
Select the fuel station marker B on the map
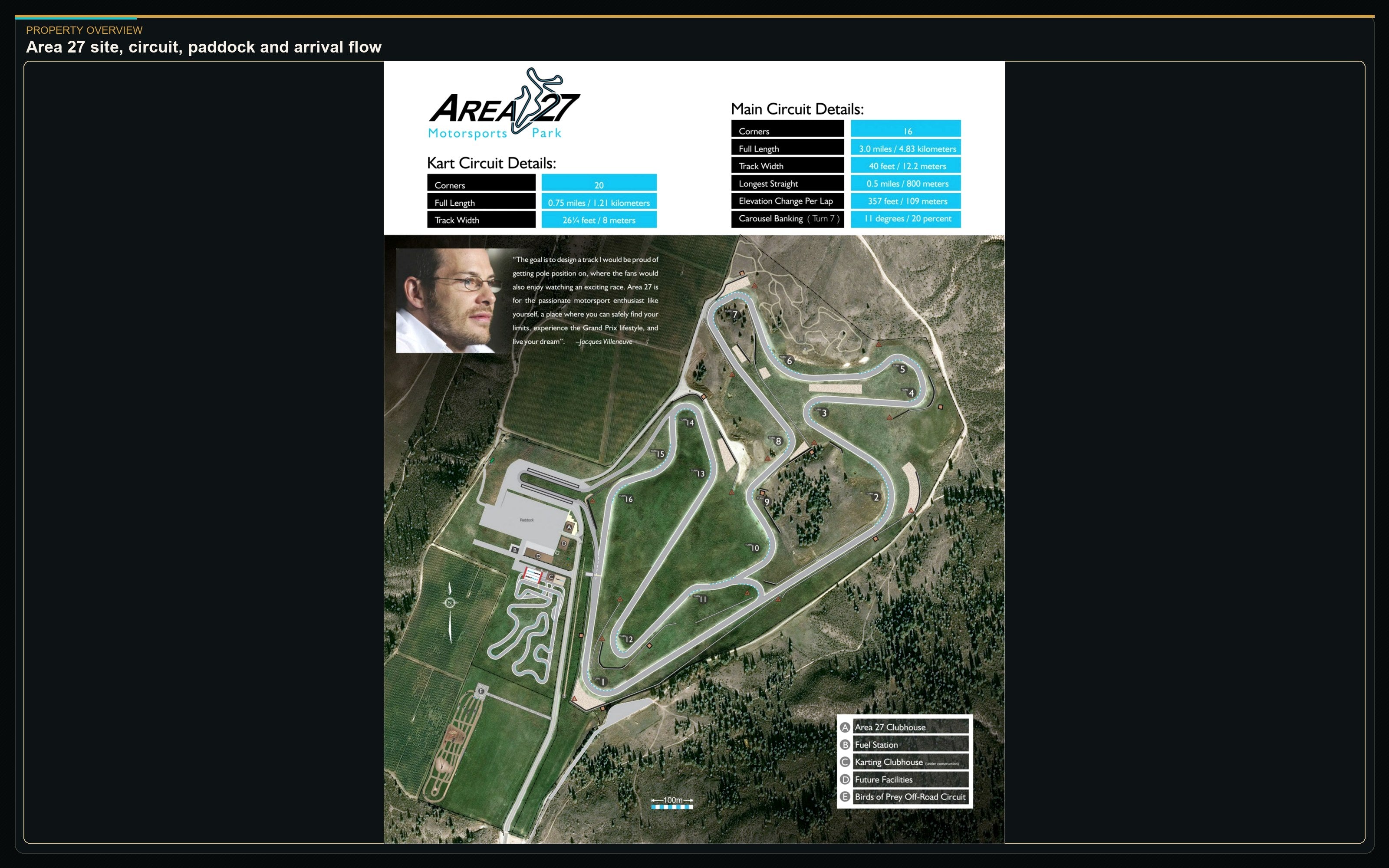click(x=515, y=550)
